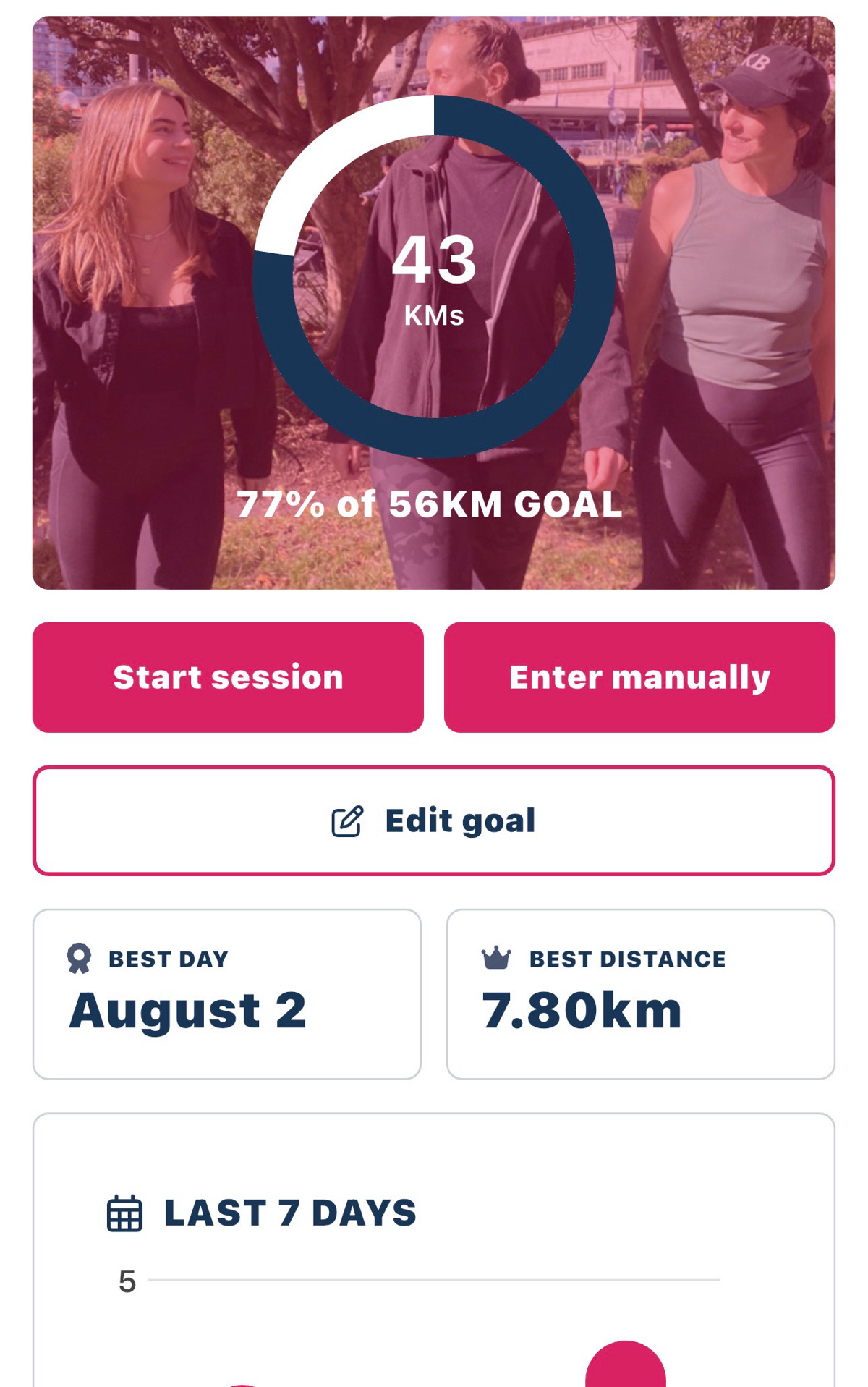Click the LAST 7 DAYS heading

pyautogui.click(x=291, y=1213)
